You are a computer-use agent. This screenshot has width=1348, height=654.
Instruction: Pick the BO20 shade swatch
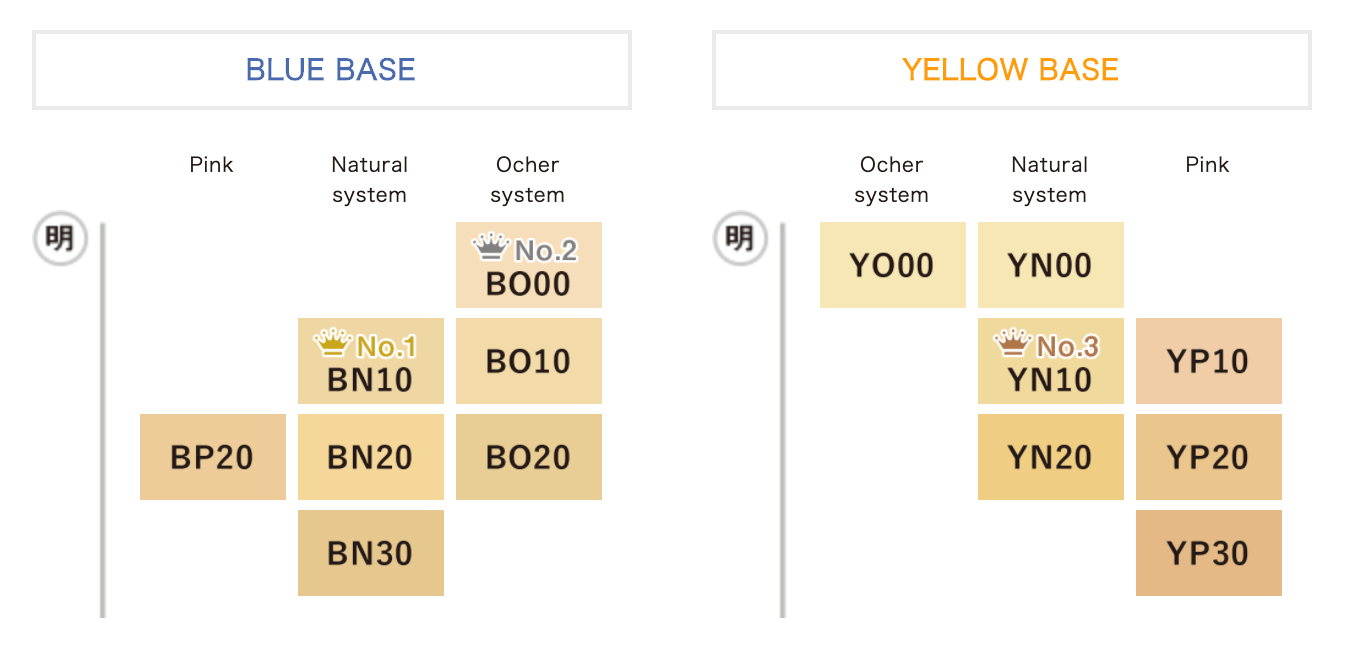529,457
